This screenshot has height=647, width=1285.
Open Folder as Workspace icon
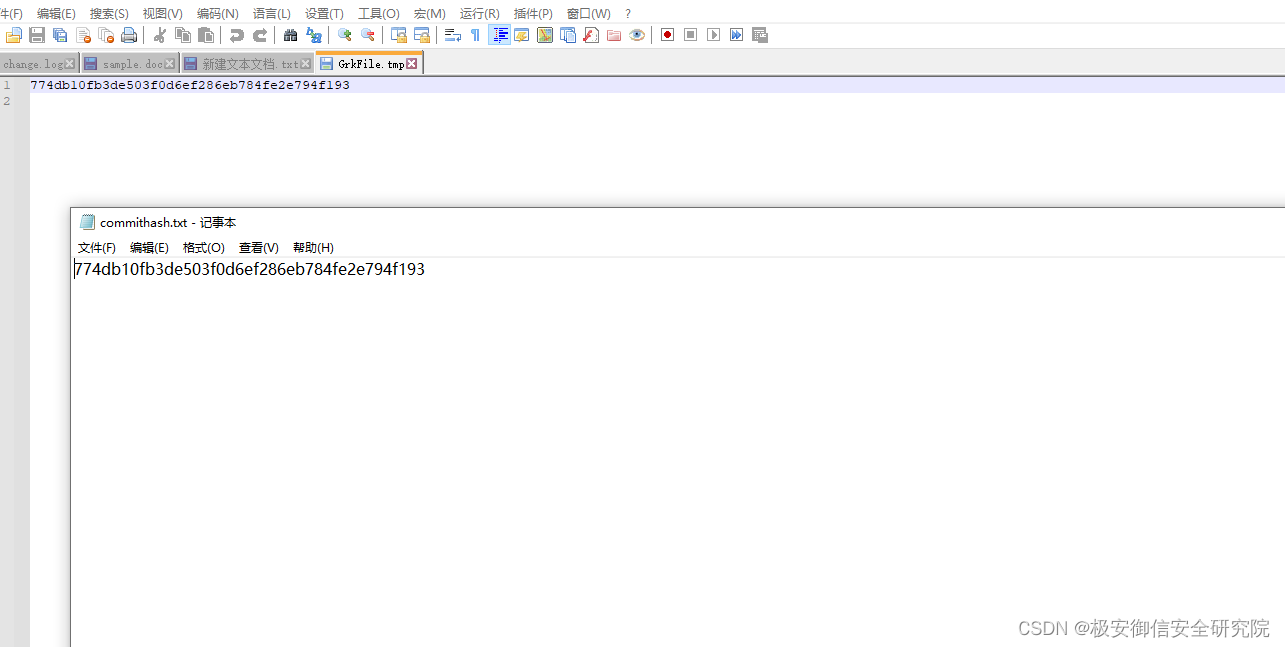click(x=614, y=35)
